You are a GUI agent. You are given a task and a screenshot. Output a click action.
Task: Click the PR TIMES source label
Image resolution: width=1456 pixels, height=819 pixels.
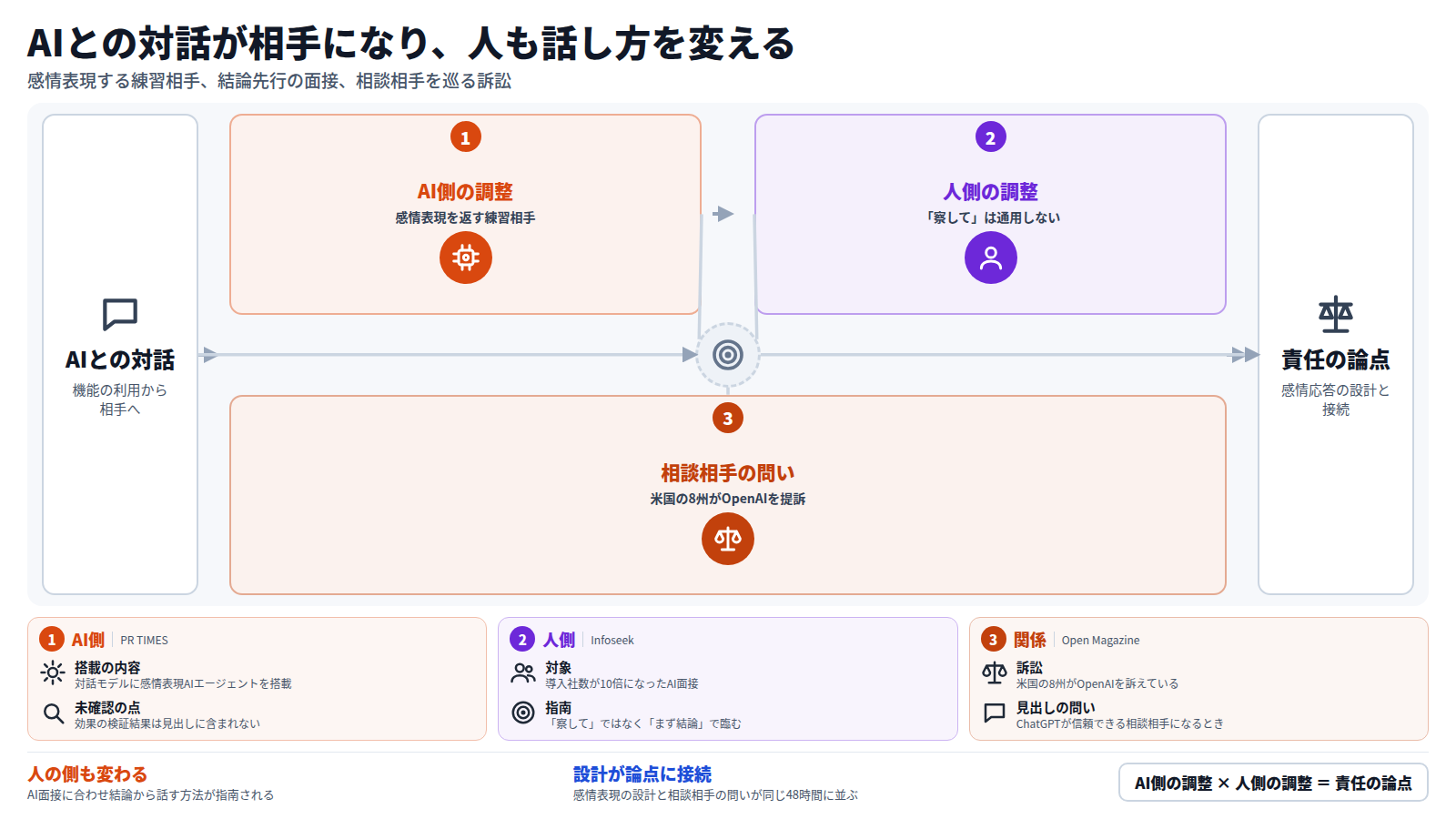pyautogui.click(x=145, y=641)
